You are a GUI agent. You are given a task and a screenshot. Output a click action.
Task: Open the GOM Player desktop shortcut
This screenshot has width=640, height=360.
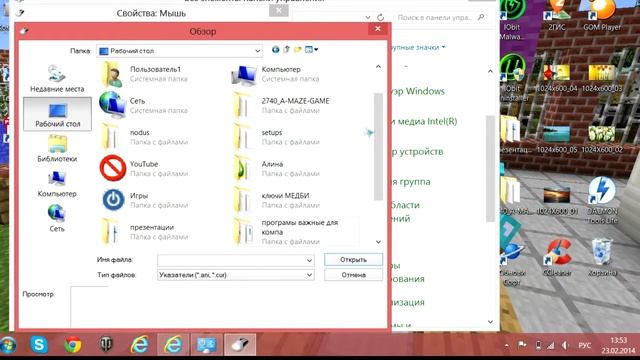point(602,16)
